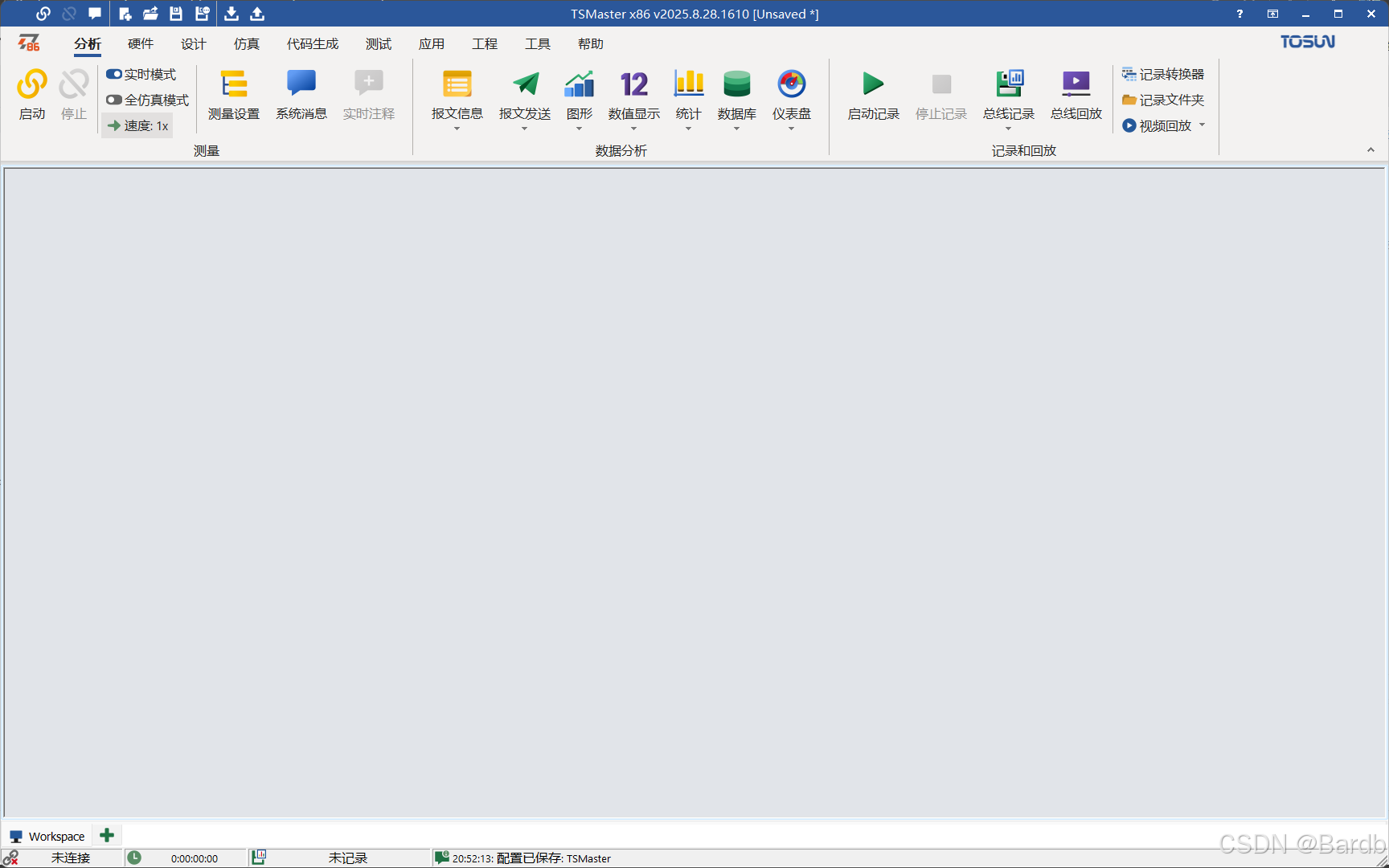Expand the dropdown arrow under 总线记录
Image resolution: width=1389 pixels, height=868 pixels.
1008,129
